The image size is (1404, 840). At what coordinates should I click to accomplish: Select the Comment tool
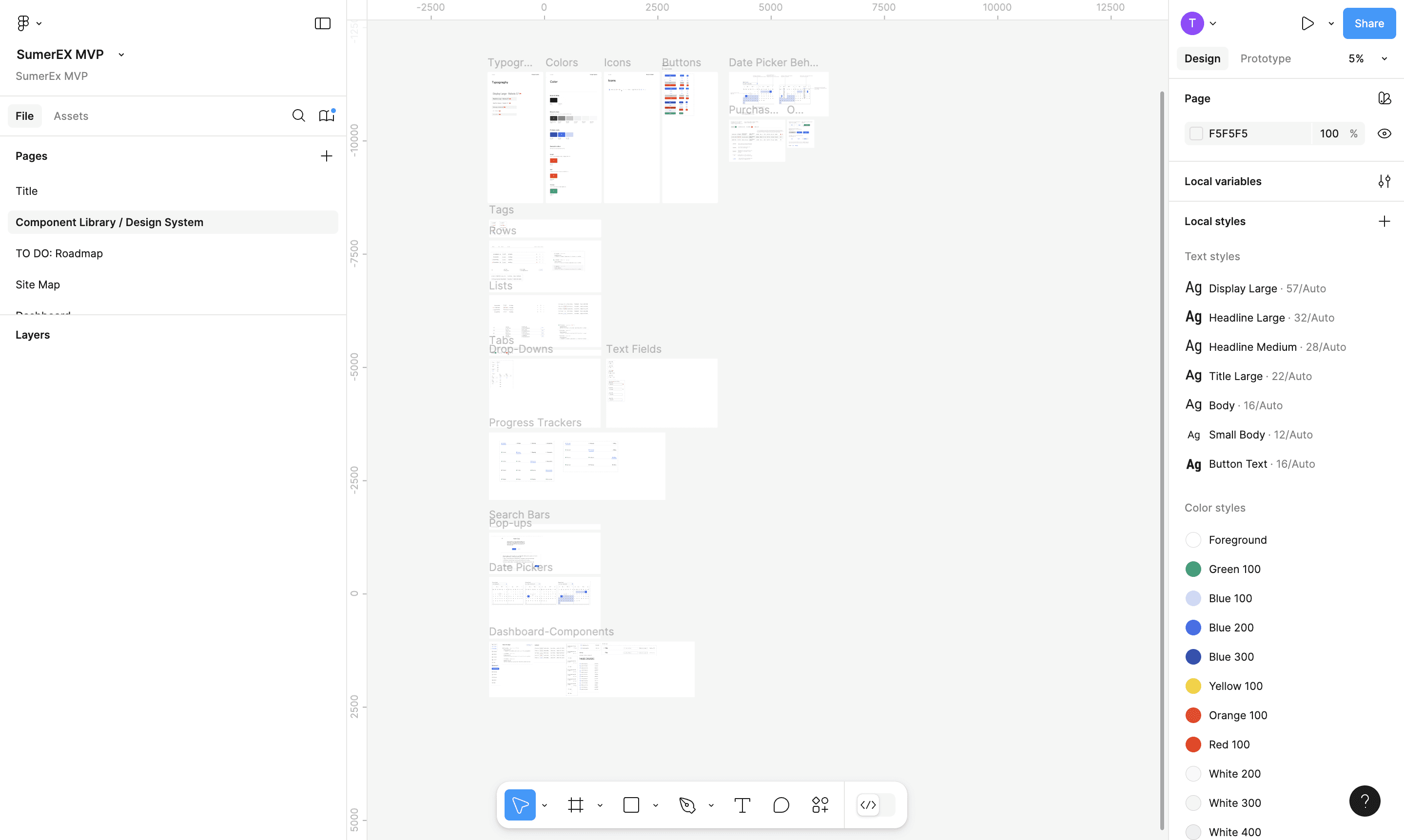(781, 805)
